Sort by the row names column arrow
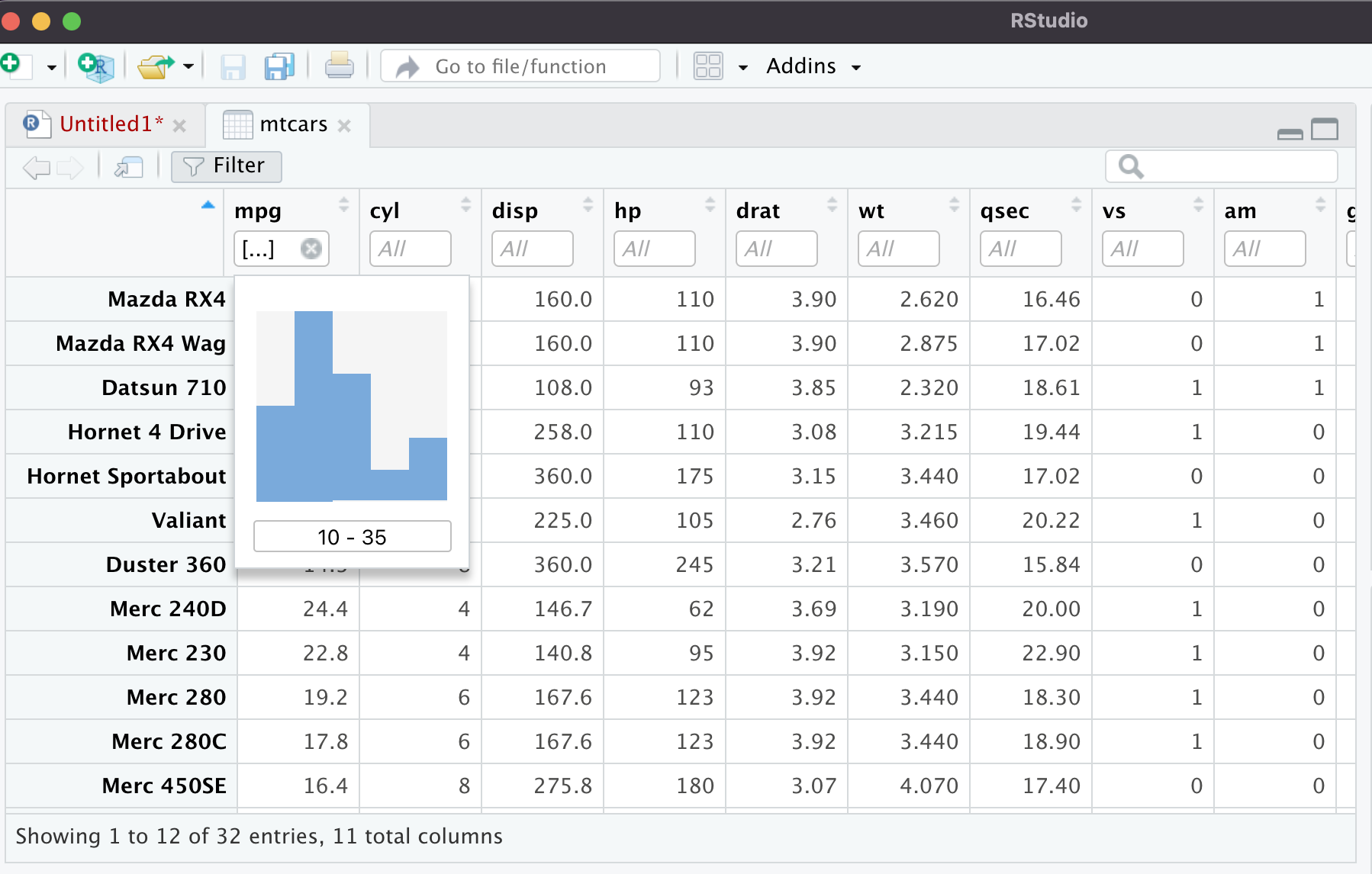 pyautogui.click(x=208, y=204)
